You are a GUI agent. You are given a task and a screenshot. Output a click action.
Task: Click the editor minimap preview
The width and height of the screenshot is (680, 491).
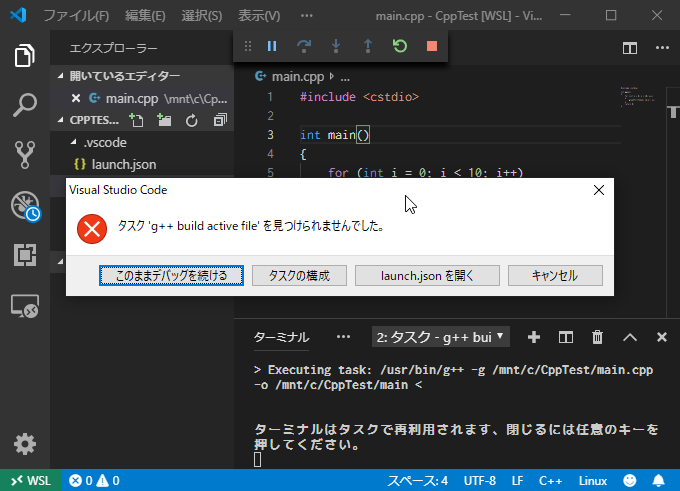coord(637,97)
